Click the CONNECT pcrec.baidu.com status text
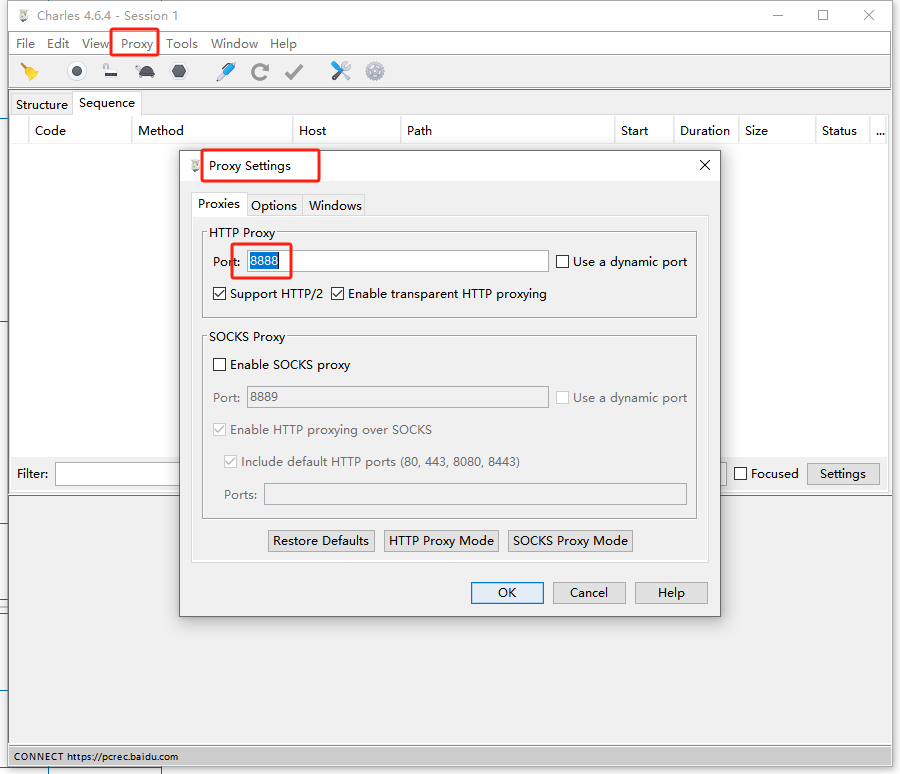 (96, 756)
